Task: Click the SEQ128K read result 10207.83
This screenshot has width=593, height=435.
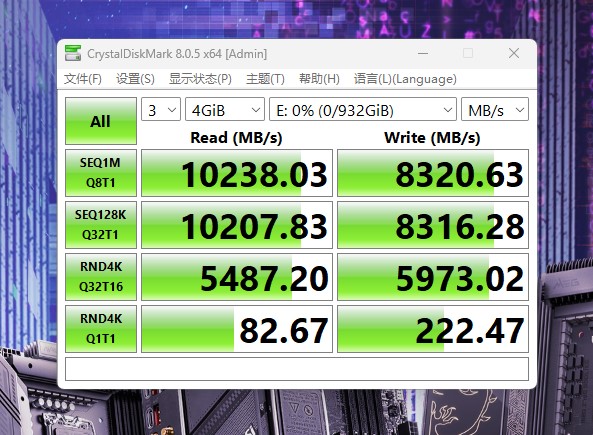Action: tap(237, 225)
